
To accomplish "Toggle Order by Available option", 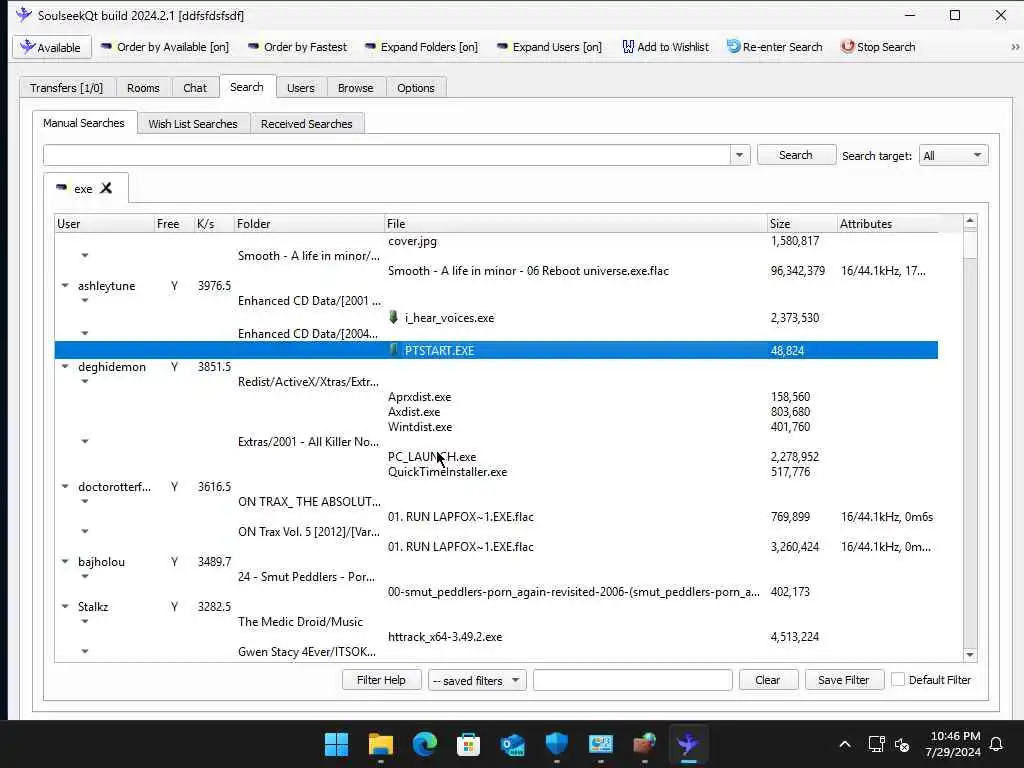I will (x=165, y=47).
